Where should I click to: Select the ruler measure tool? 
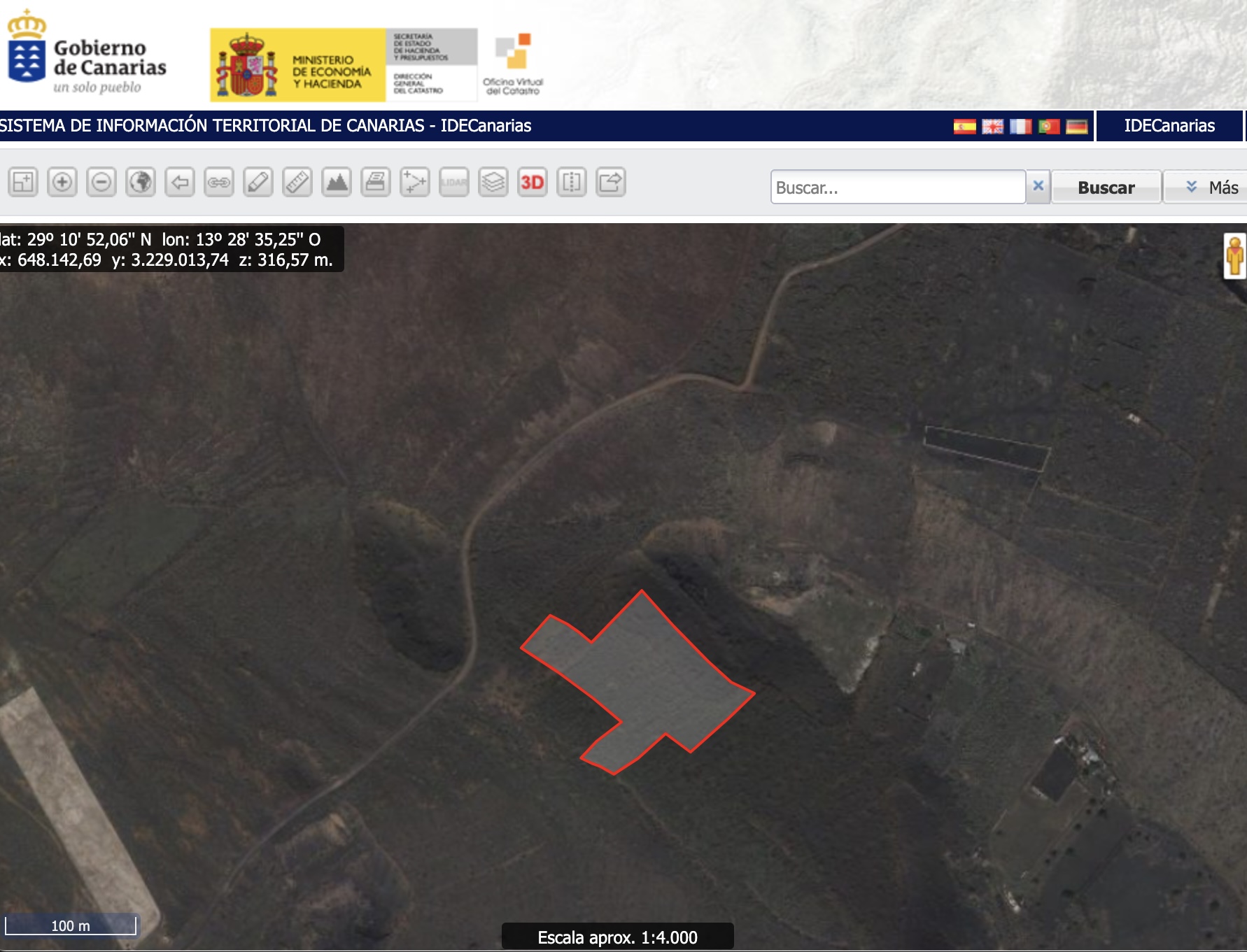pos(297,183)
